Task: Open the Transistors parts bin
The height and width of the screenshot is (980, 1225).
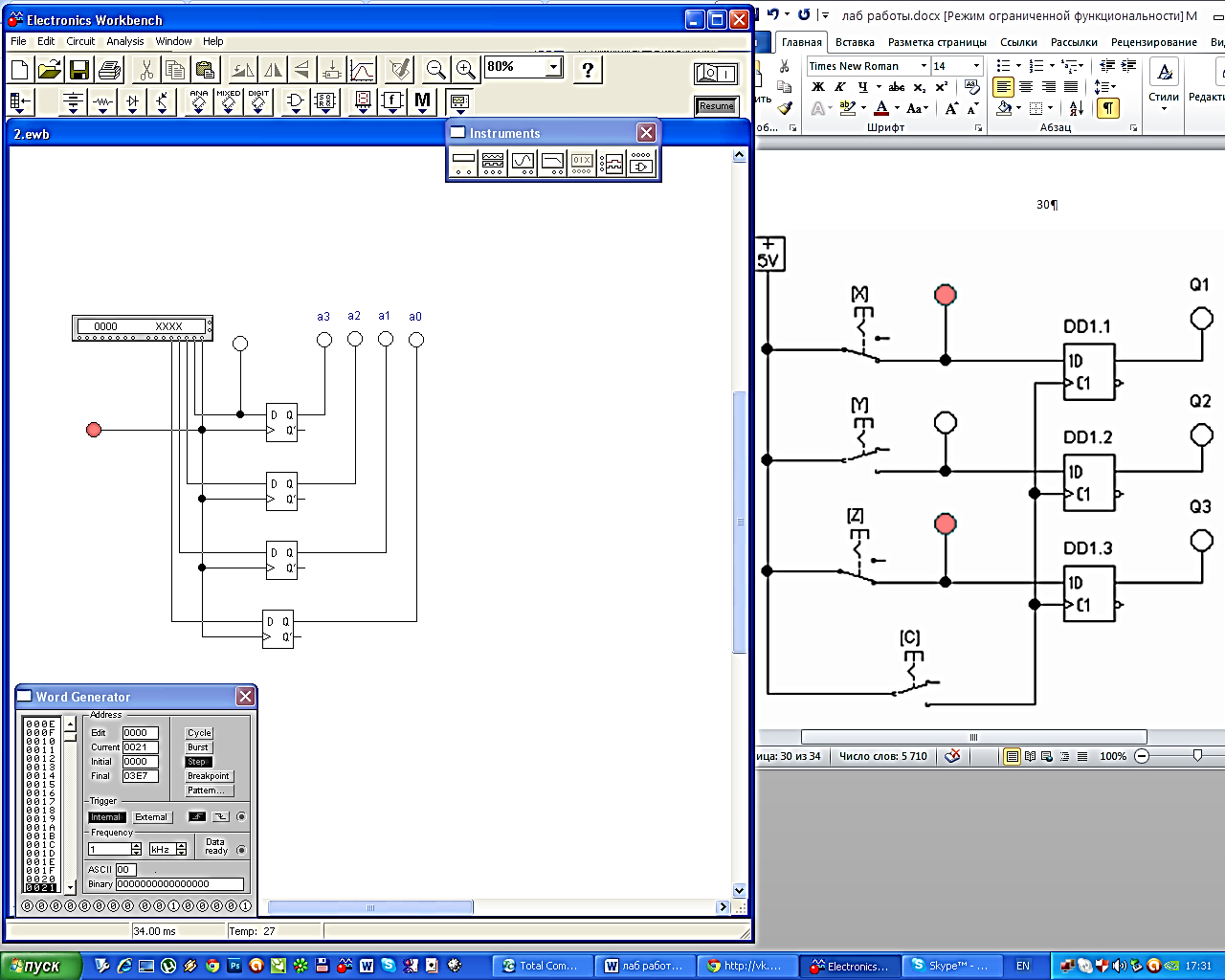Action: coord(162,101)
